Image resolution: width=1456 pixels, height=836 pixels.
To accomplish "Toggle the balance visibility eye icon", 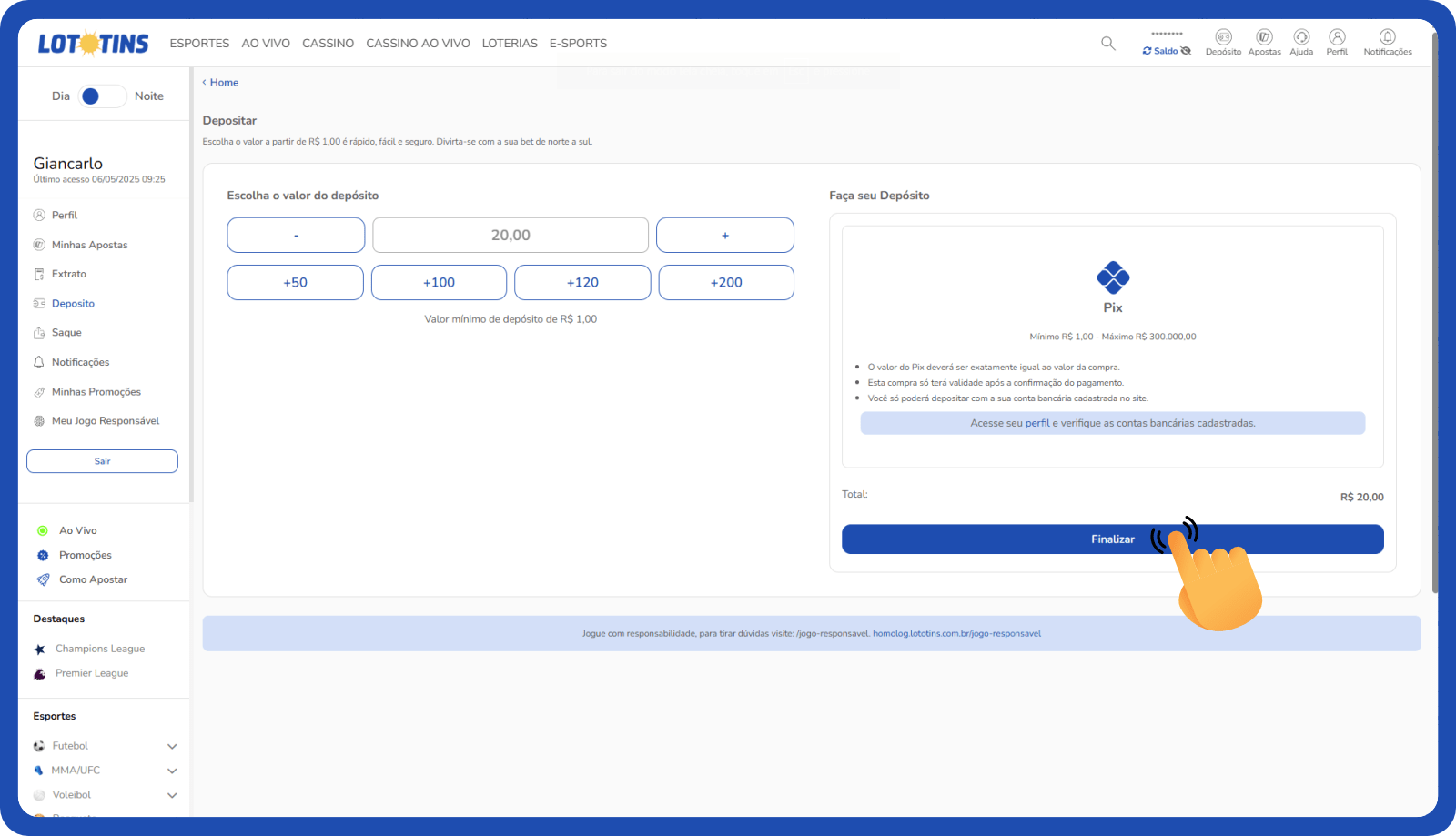I will tap(1186, 51).
